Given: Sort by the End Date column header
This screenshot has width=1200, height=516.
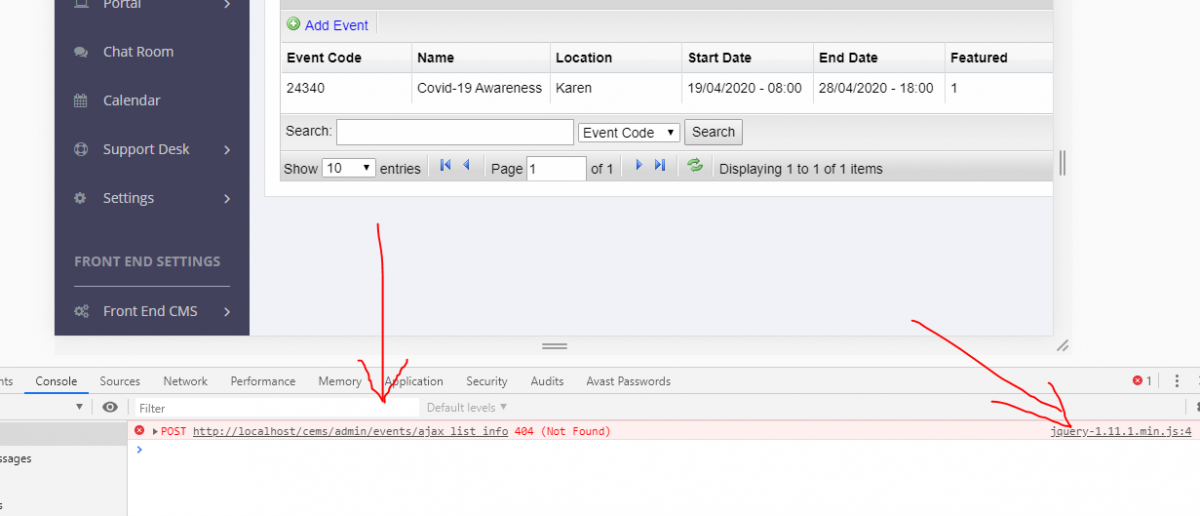Looking at the screenshot, I should tap(879, 58).
